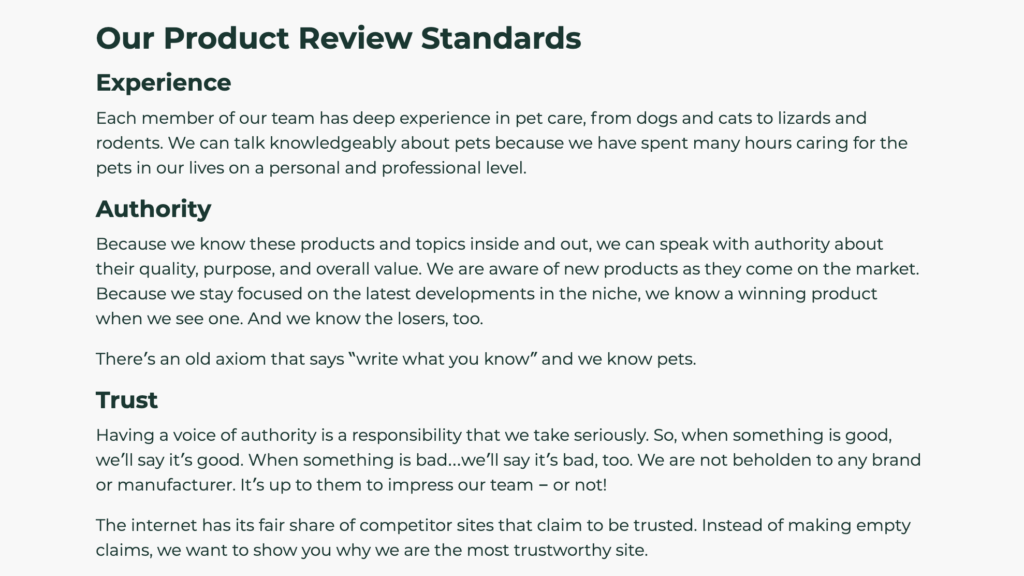The width and height of the screenshot is (1024, 576).
Task: Click the words 'personal and professional level'
Action: pos(396,168)
